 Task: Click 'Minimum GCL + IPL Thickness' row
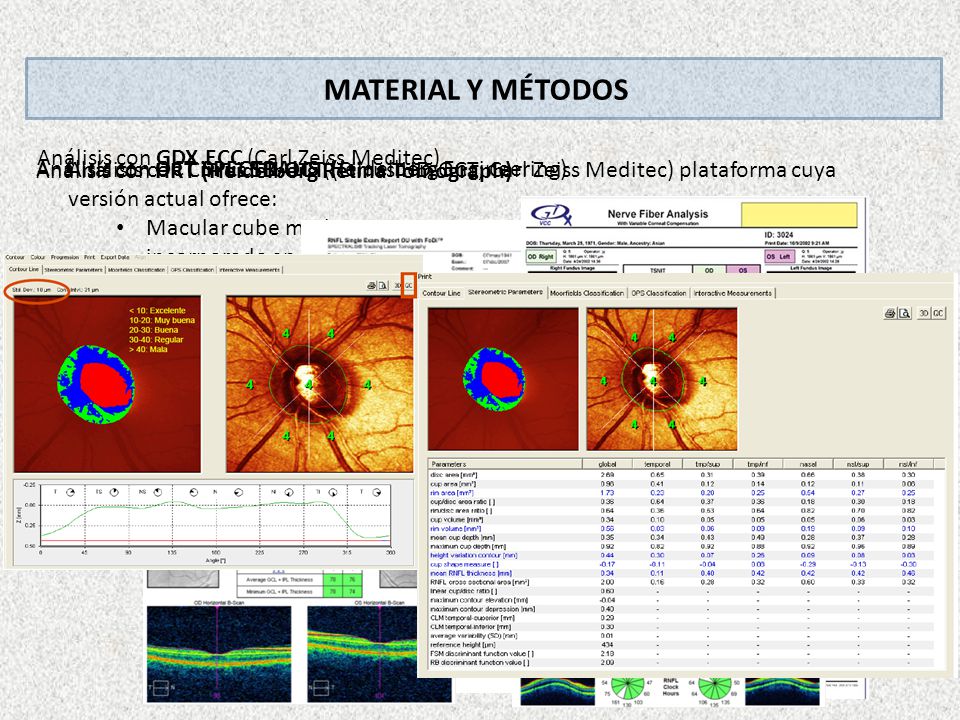pyautogui.click(x=300, y=591)
